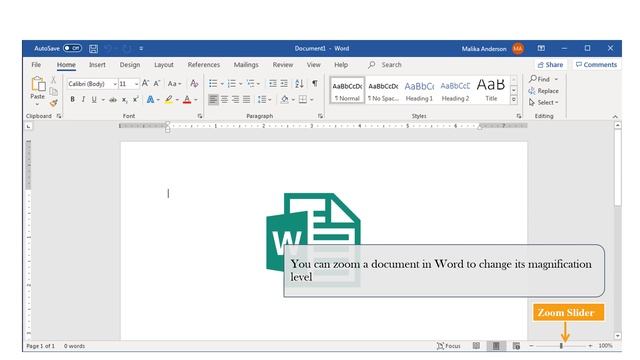Viewport: 640px width, 360px height.
Task: Open the borders dropdown arrow
Action: point(312,100)
